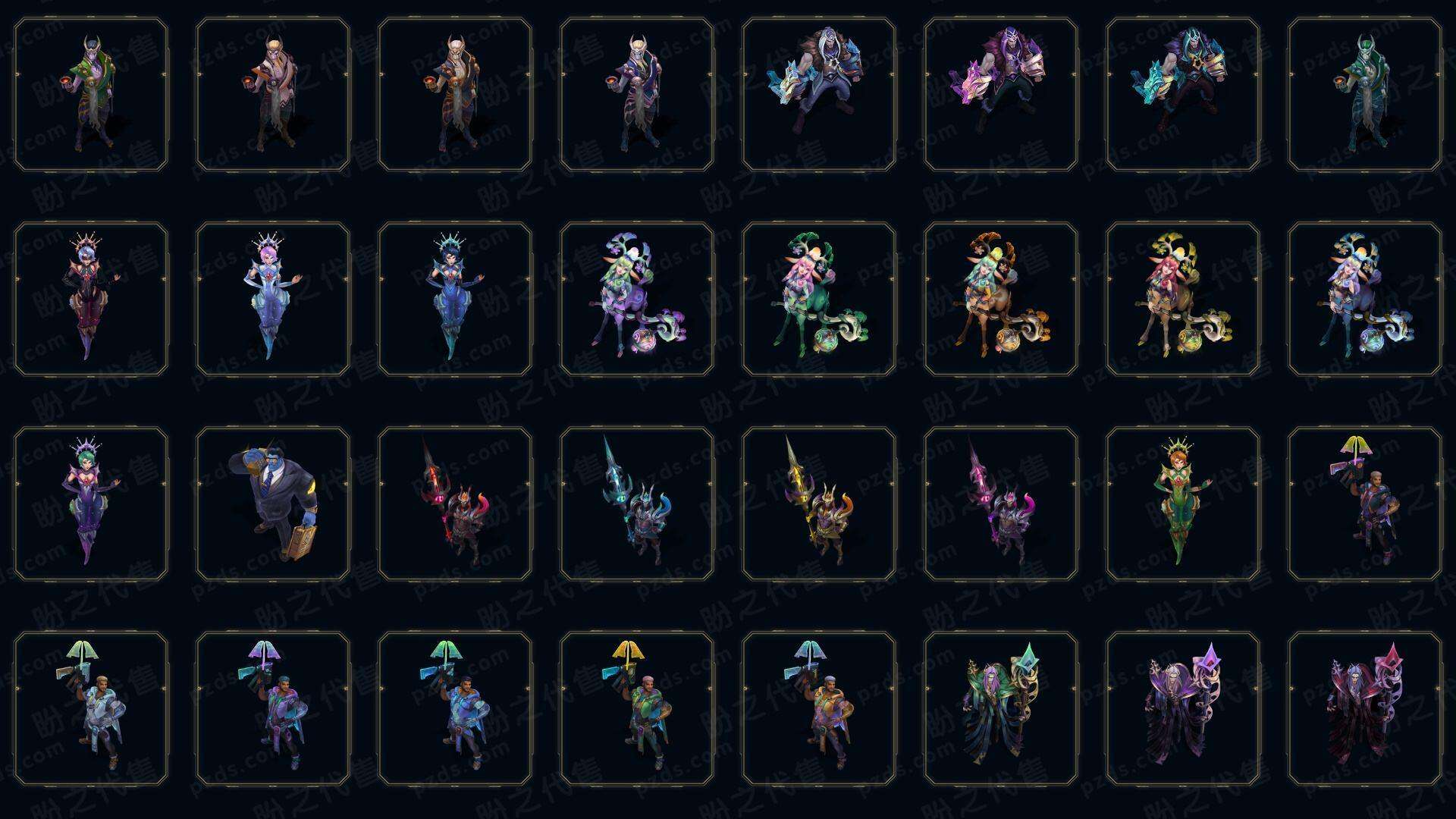Select the crimson-robed mage with staff
The image size is (1456, 819).
tap(1365, 708)
